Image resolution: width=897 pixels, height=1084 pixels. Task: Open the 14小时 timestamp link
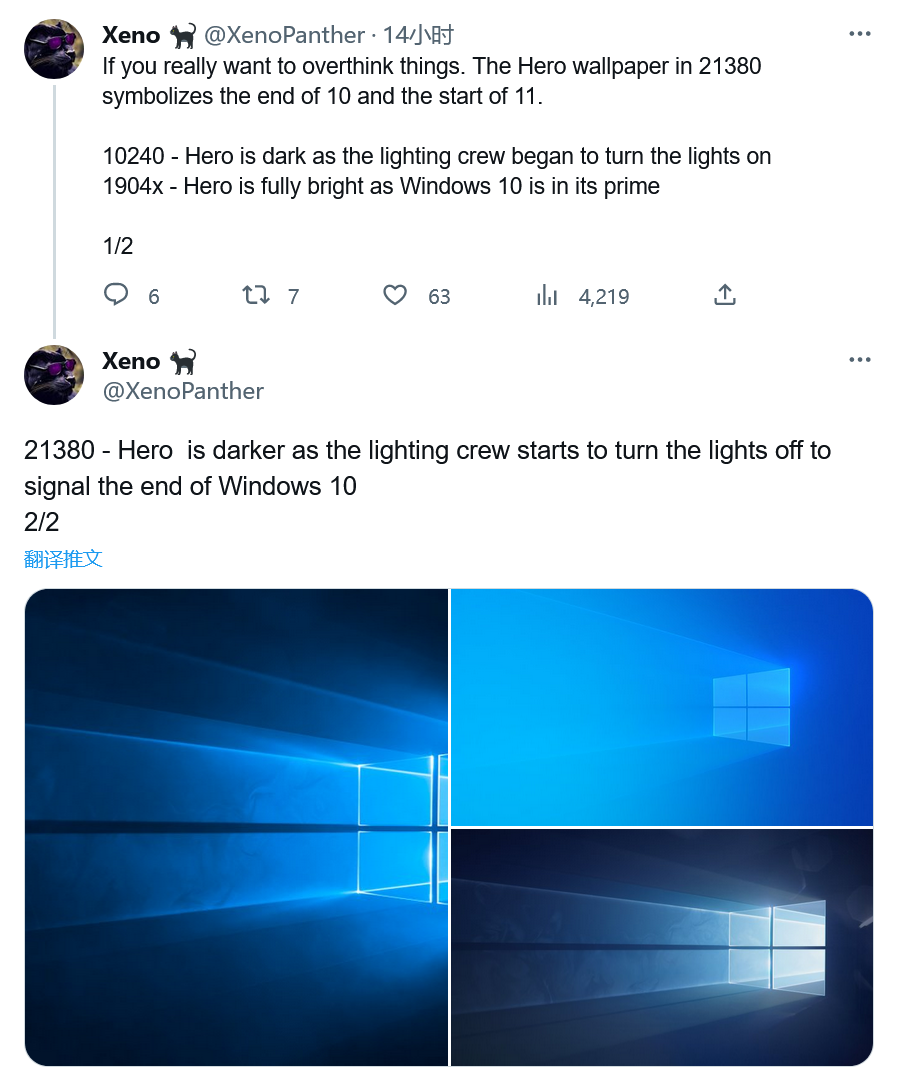click(418, 35)
